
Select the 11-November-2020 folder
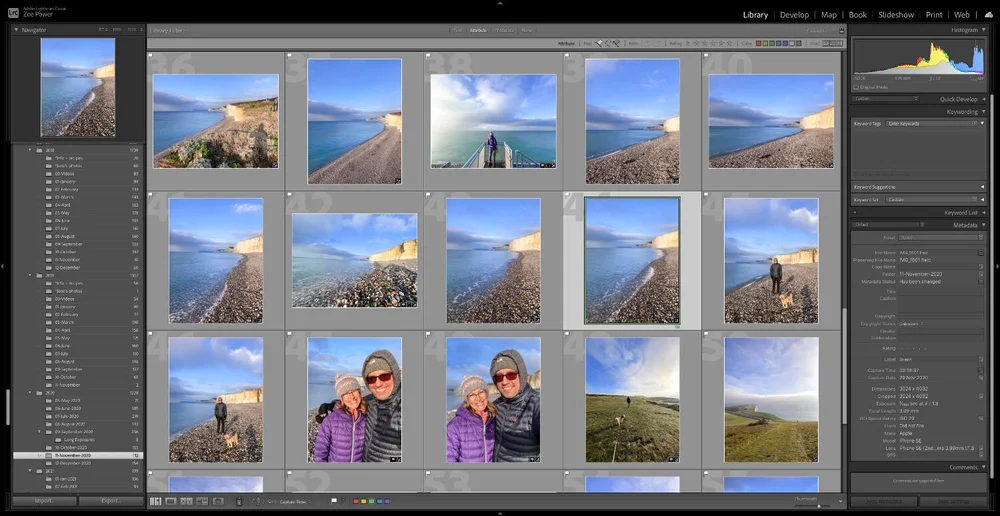(x=78, y=455)
